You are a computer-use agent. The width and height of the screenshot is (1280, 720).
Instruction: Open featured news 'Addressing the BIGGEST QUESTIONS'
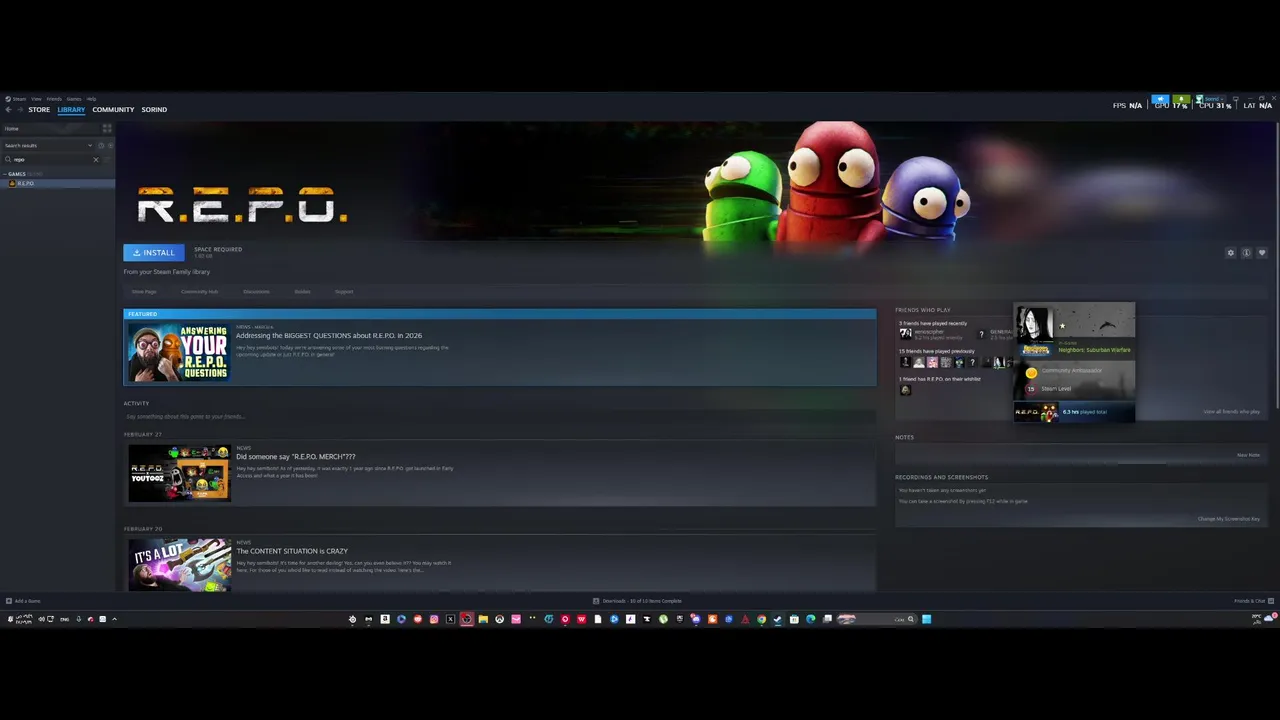point(329,336)
